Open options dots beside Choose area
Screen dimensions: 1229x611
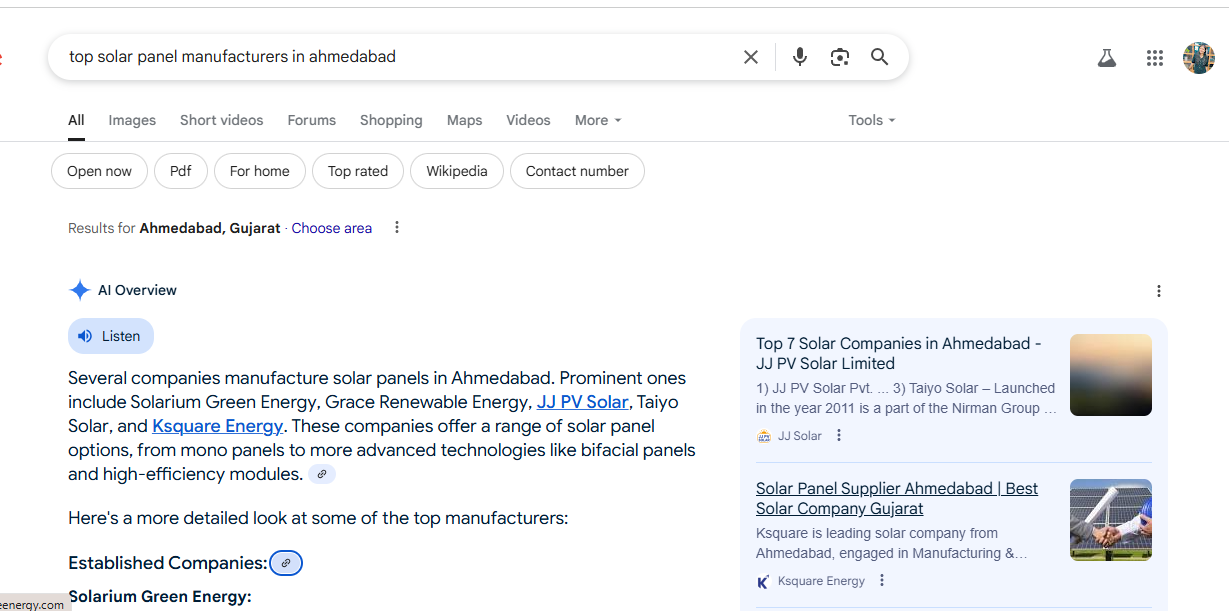click(397, 228)
